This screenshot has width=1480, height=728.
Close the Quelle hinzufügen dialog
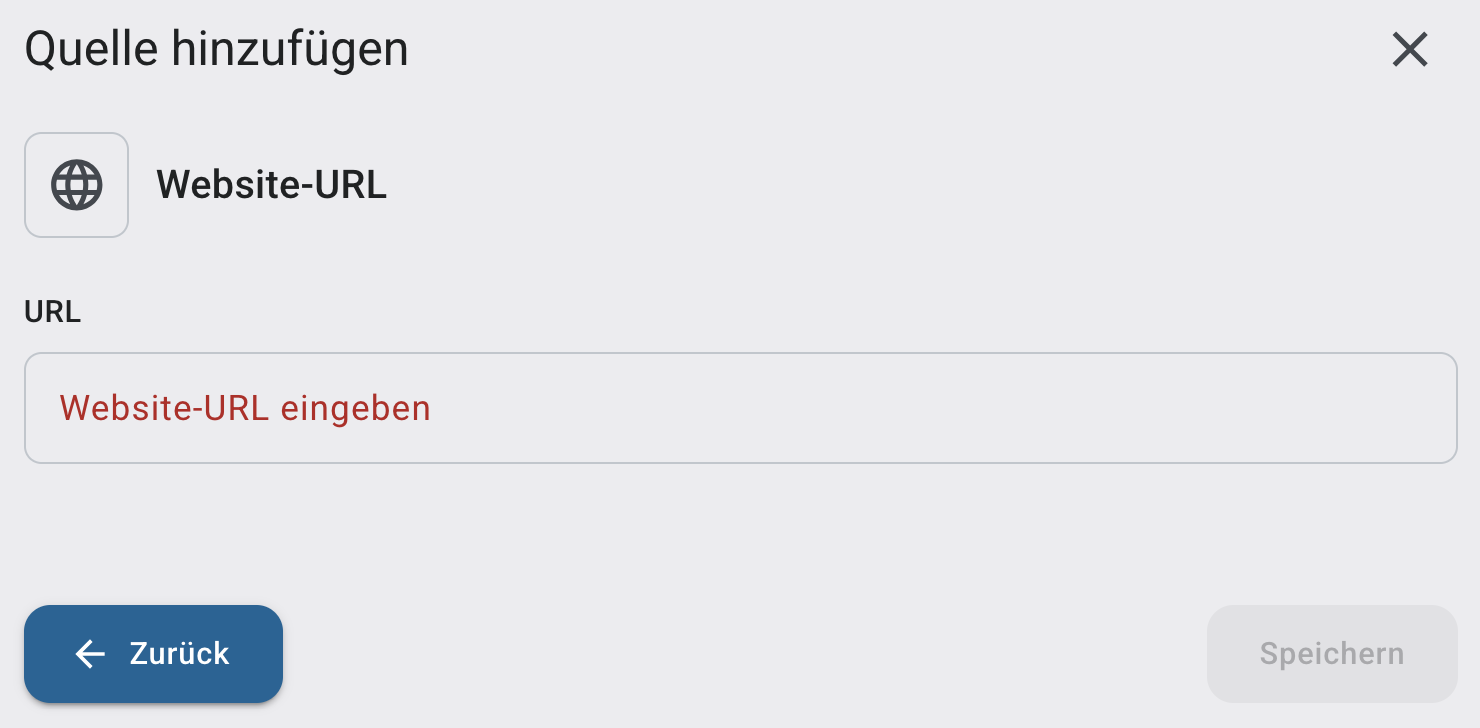(1410, 49)
